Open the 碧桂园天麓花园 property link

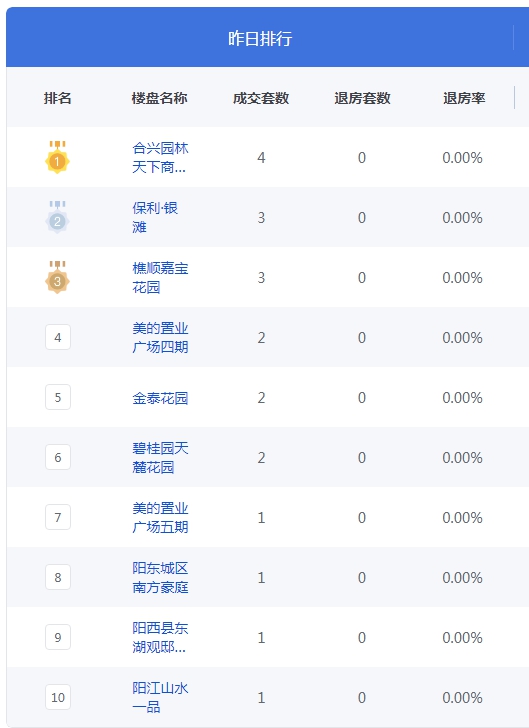pos(160,457)
